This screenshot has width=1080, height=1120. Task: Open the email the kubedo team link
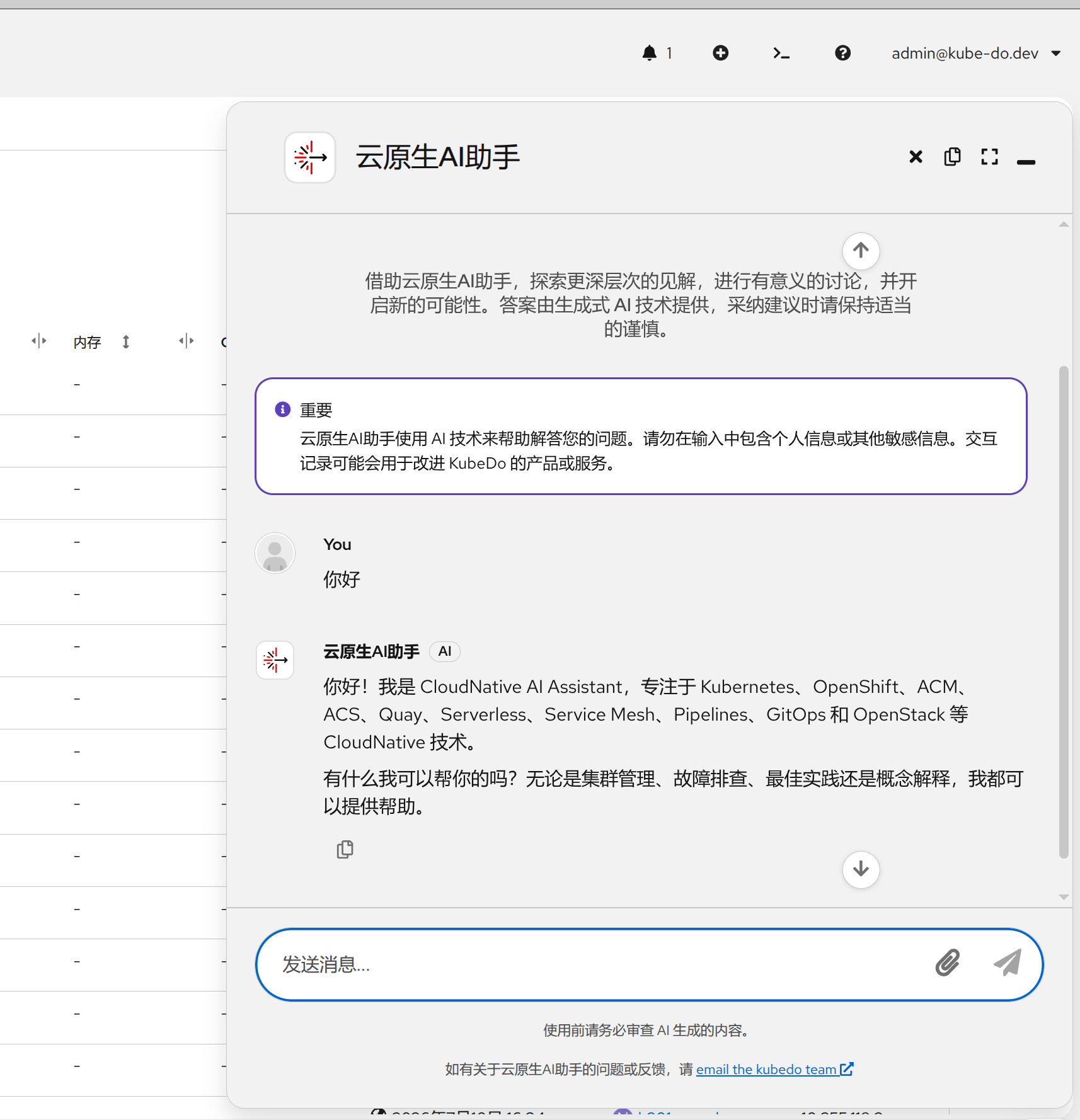(x=774, y=1069)
